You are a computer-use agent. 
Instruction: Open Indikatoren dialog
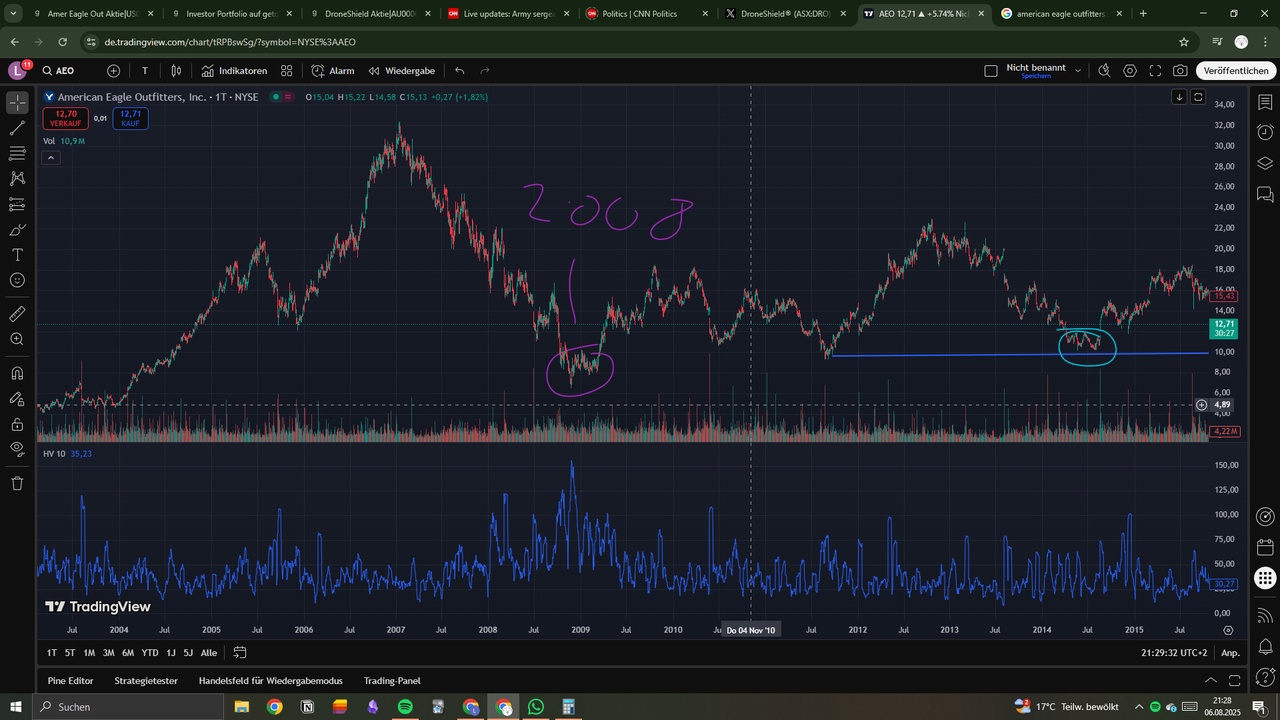(x=234, y=71)
